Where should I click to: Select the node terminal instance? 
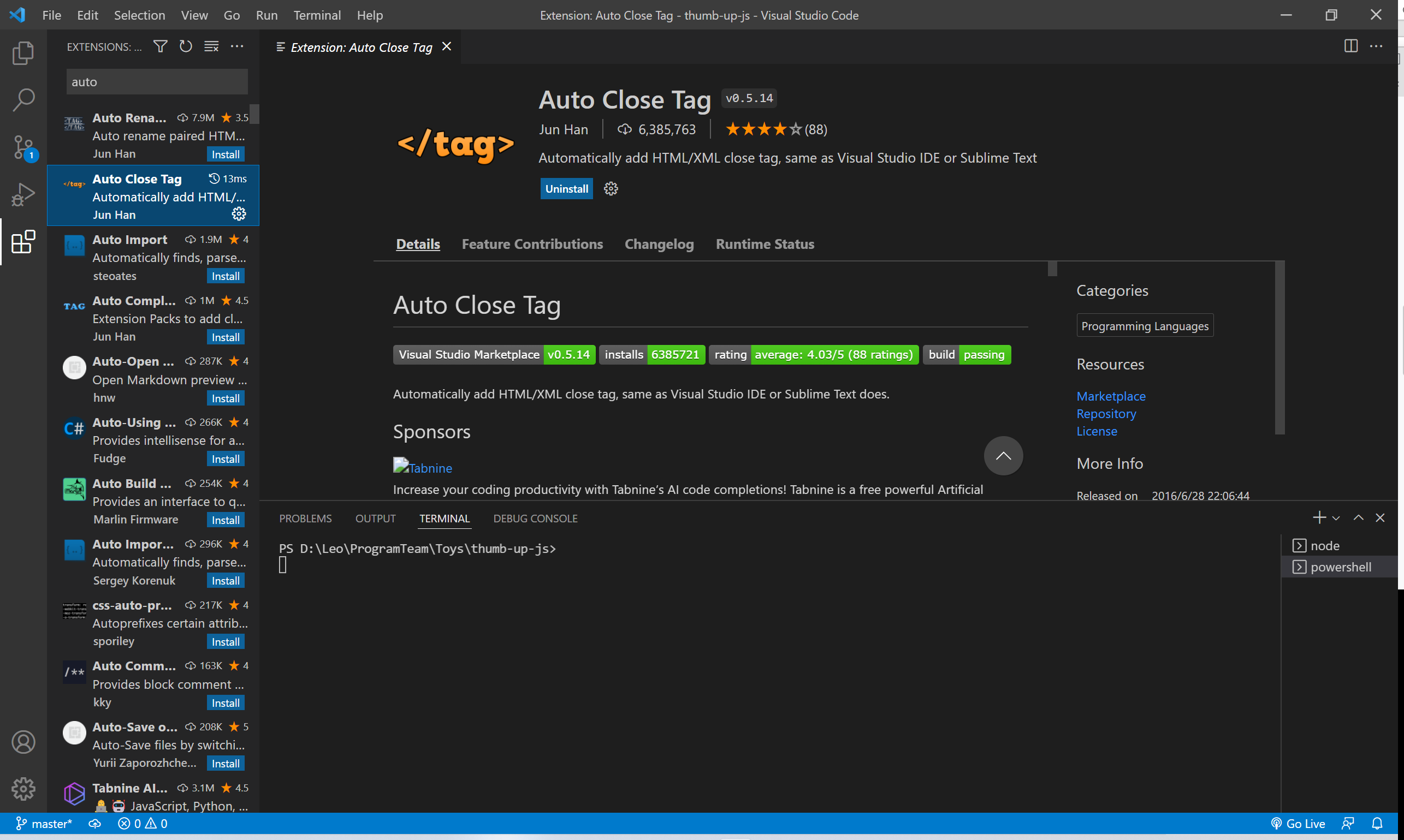point(1339,546)
